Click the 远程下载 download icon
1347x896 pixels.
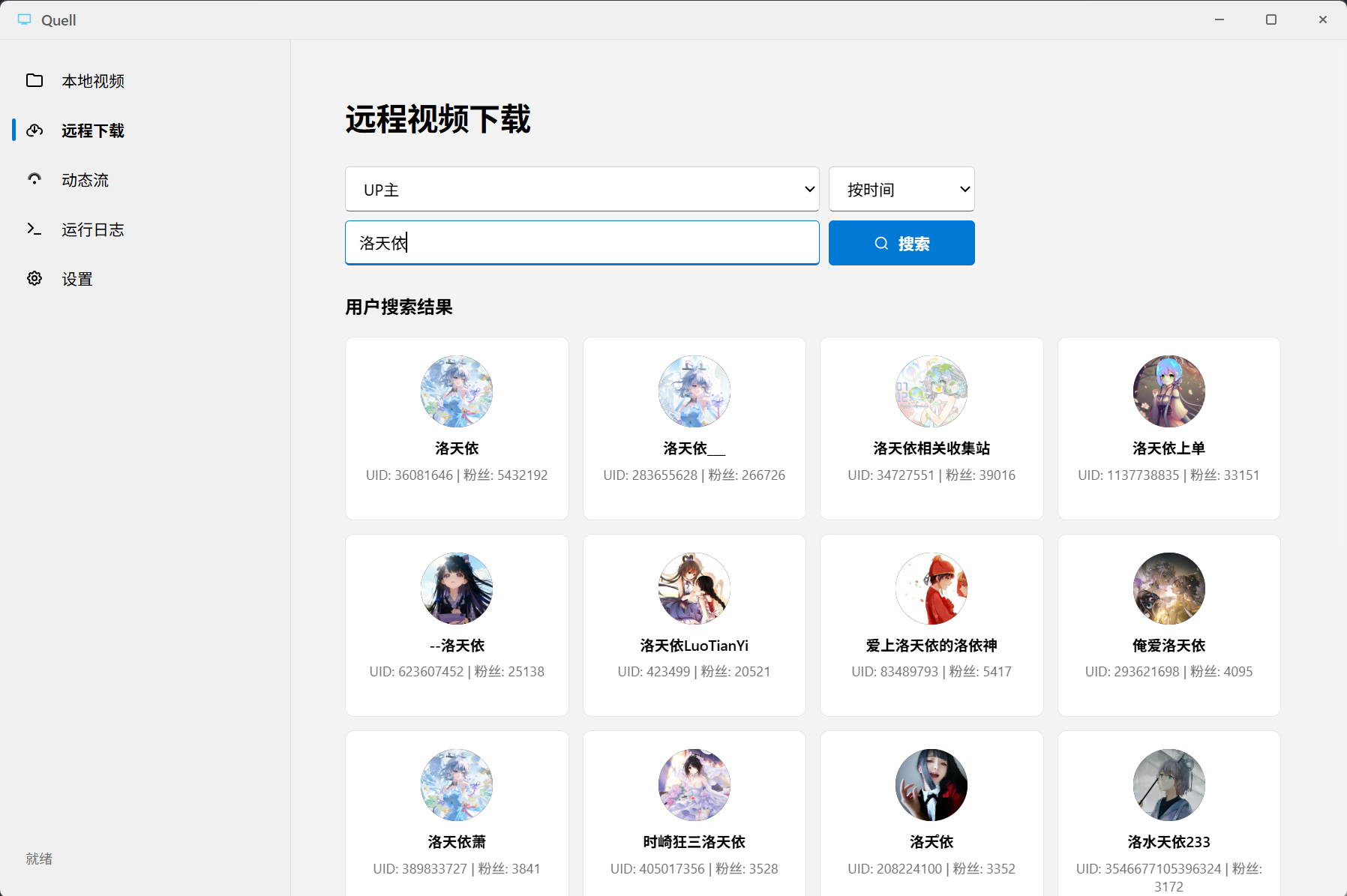34,130
